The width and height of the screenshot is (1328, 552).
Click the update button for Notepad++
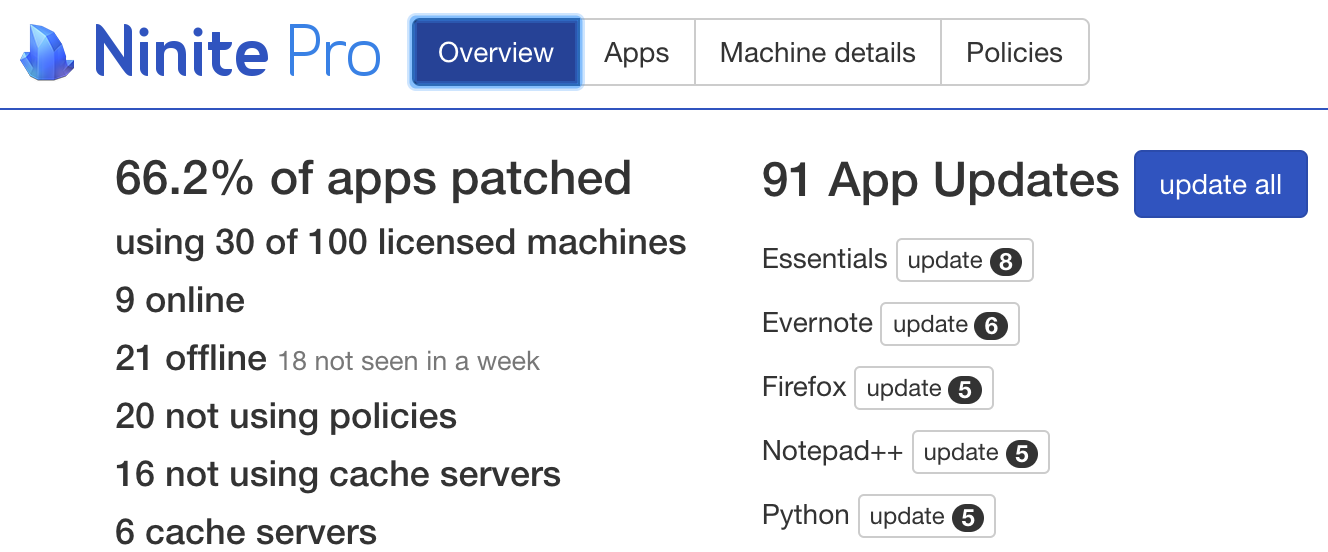[980, 453]
